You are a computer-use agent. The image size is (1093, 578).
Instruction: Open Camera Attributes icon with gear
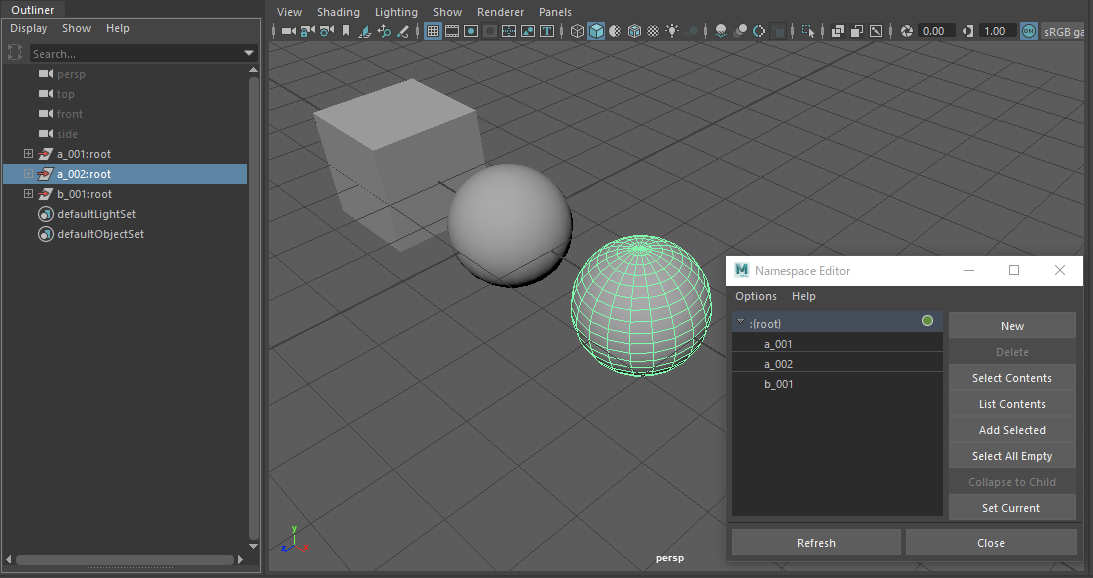(x=326, y=31)
